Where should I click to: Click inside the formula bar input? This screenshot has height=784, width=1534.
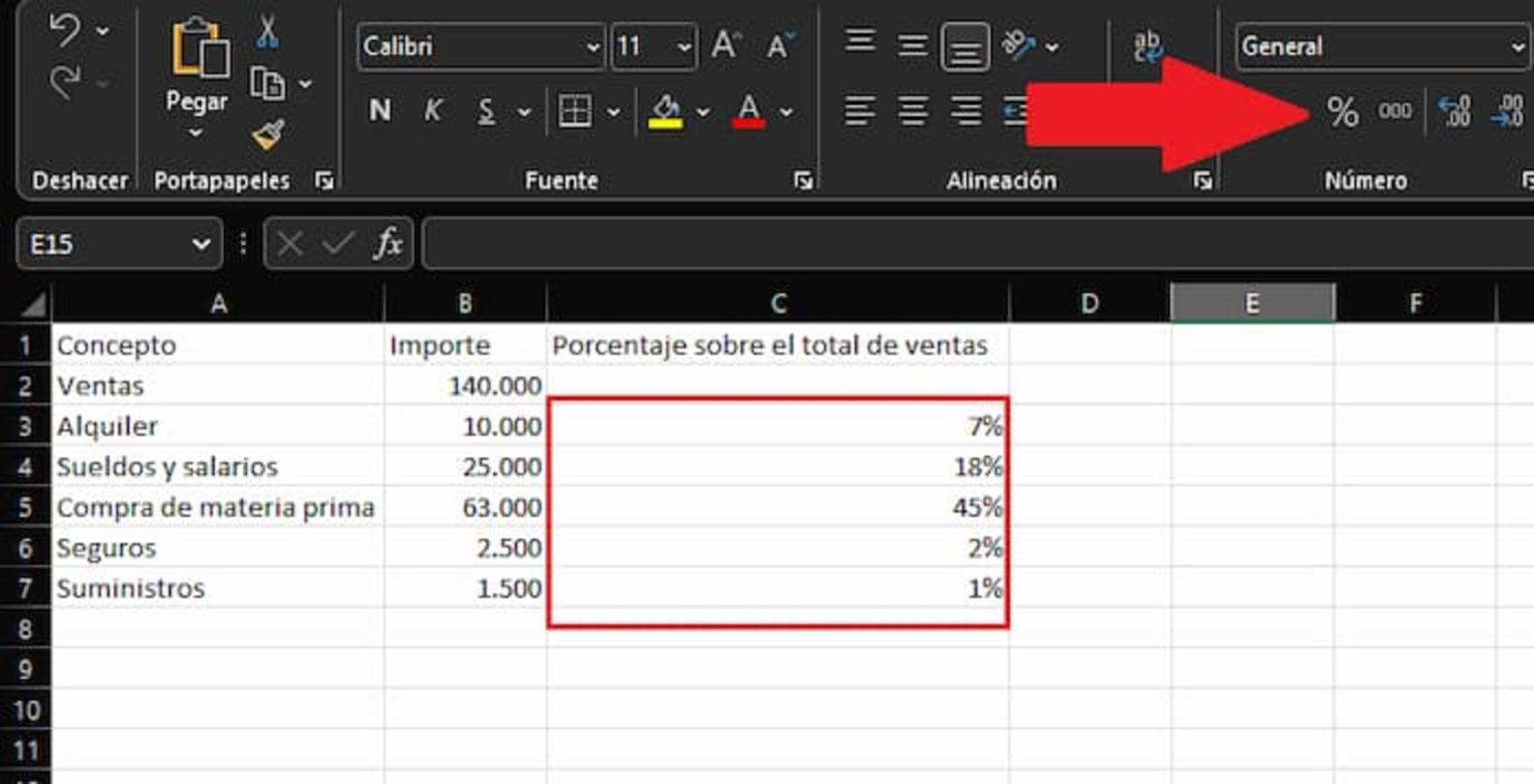[x=978, y=244]
